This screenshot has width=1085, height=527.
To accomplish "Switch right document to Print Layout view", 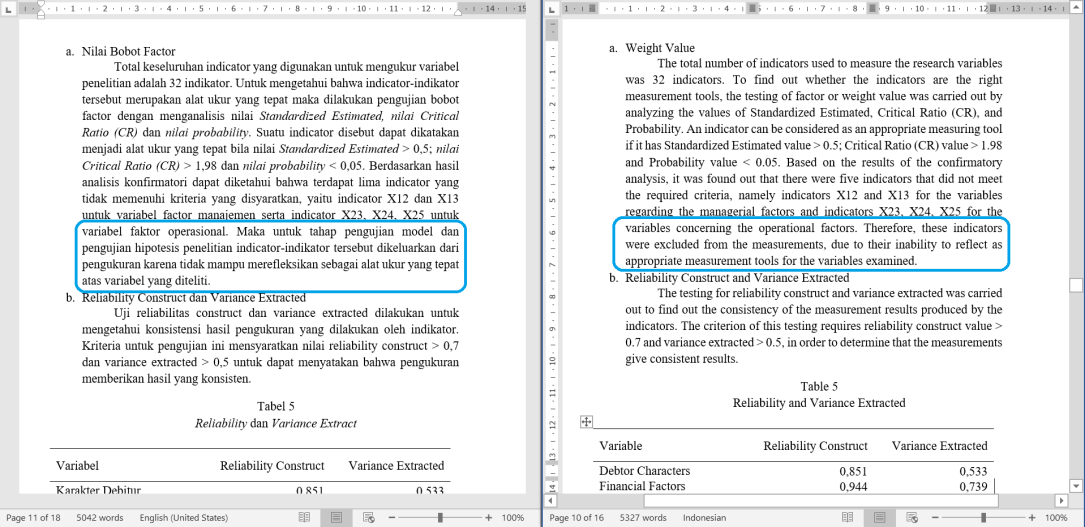I will [879, 517].
